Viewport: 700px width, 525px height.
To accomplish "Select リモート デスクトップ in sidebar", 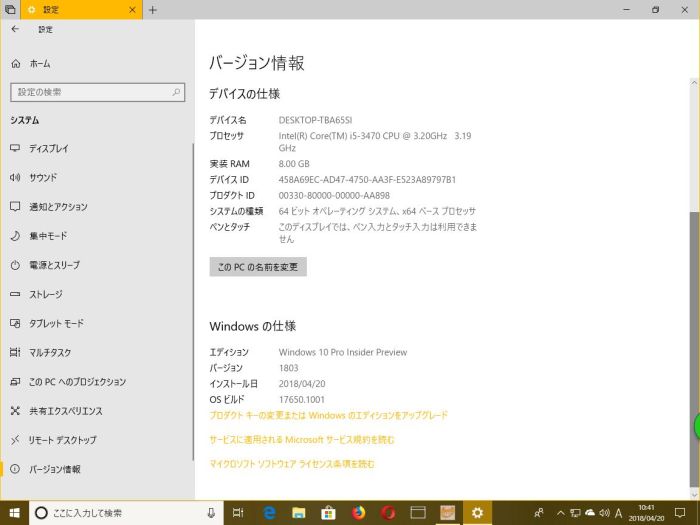I will [x=62, y=440].
